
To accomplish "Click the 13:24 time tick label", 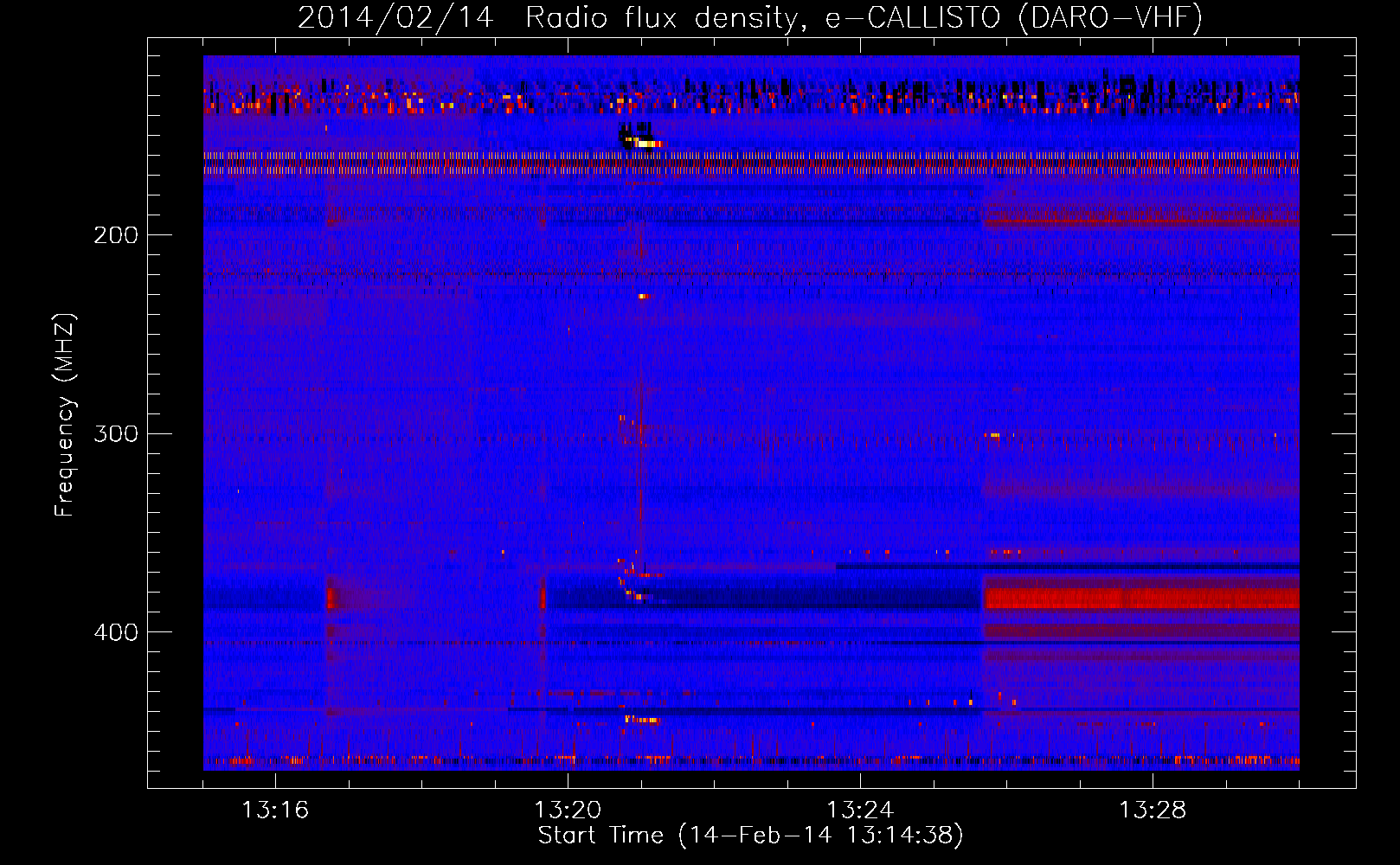I will click(x=860, y=811).
